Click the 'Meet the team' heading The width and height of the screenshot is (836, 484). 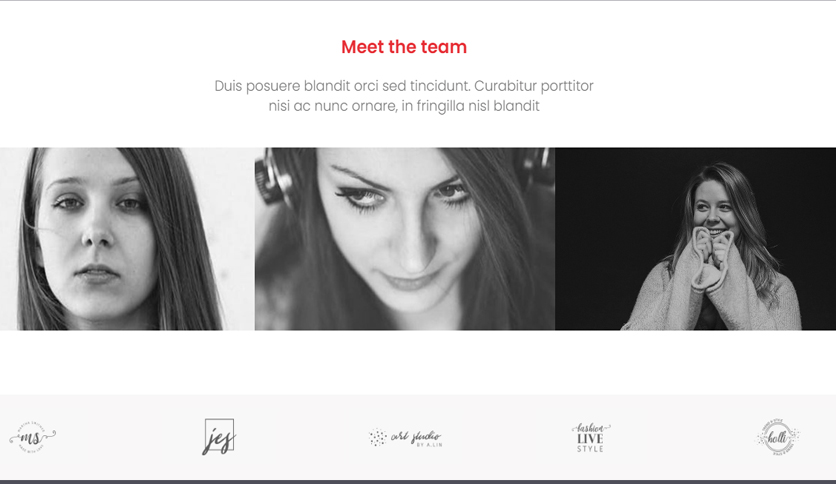404,47
